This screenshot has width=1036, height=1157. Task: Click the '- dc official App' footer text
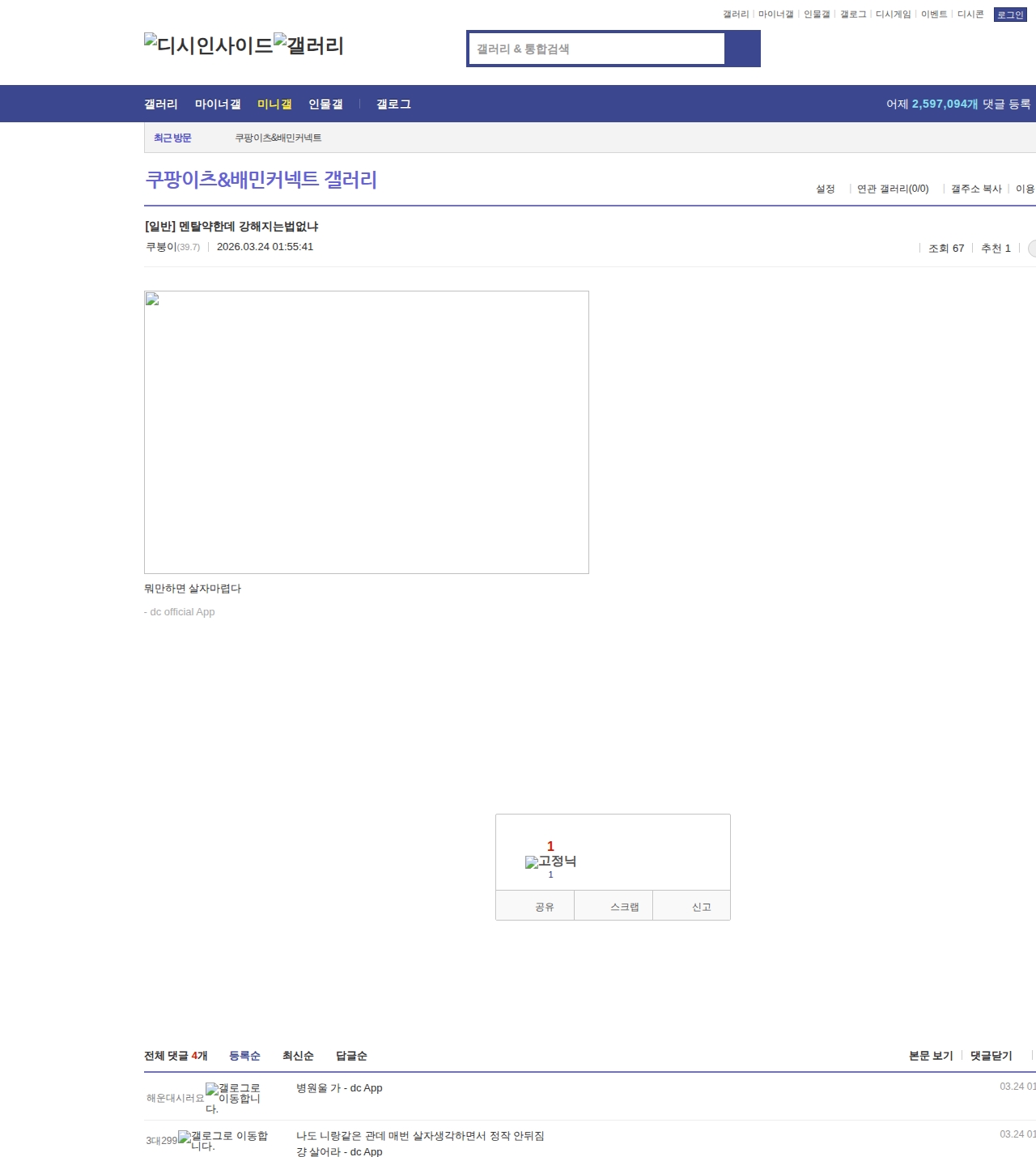(x=180, y=612)
